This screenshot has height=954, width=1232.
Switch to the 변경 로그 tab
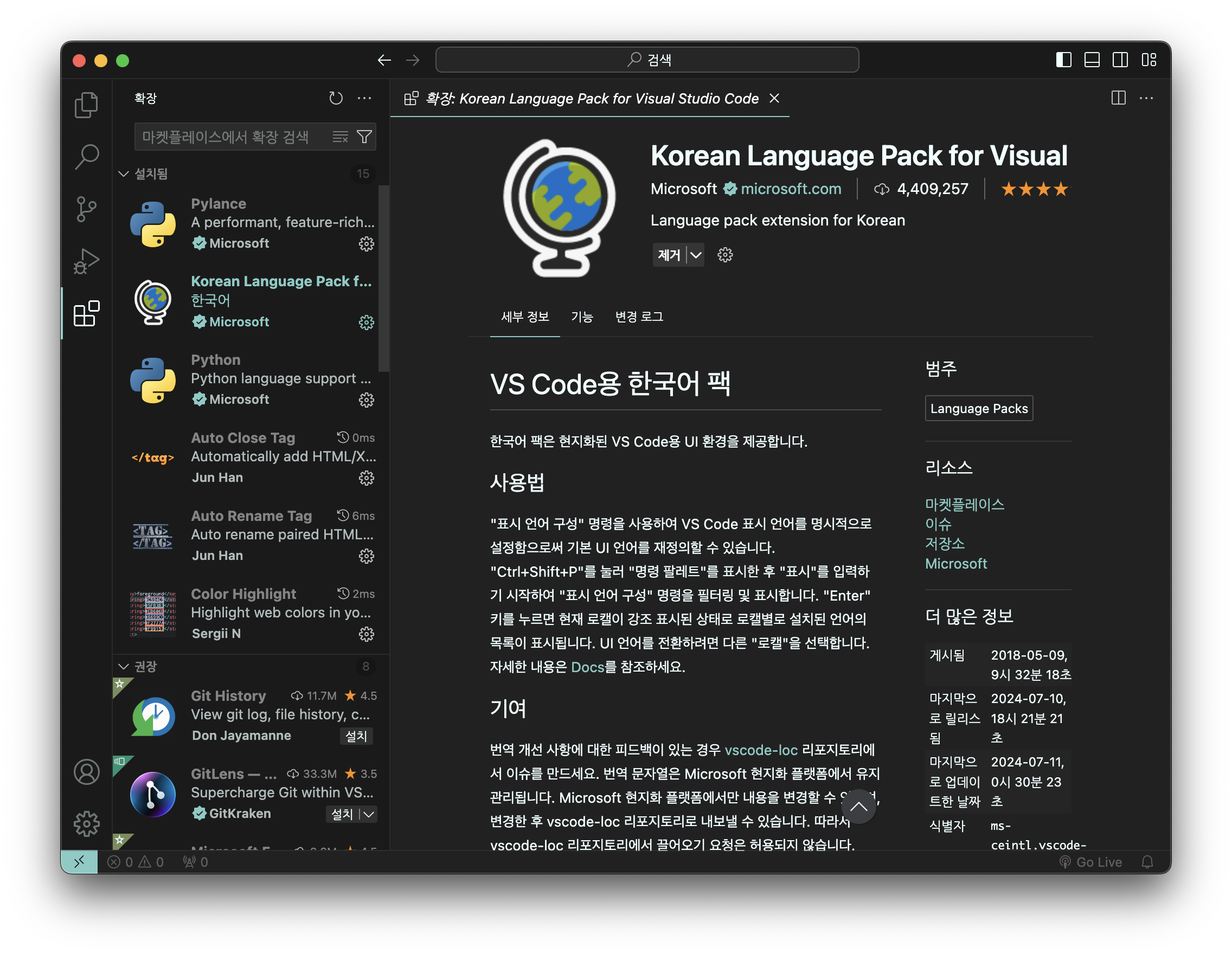[x=639, y=317]
